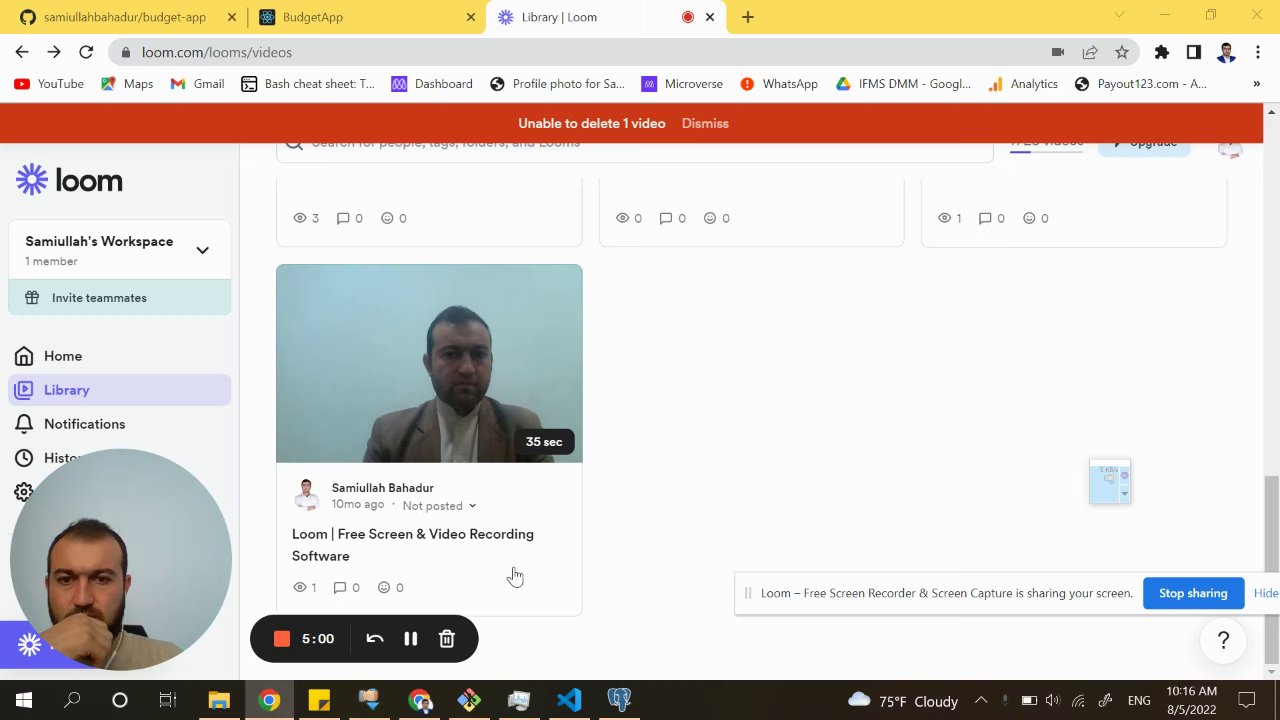The width and height of the screenshot is (1280, 720).
Task: Select Library in the sidebar
Action: [x=120, y=390]
